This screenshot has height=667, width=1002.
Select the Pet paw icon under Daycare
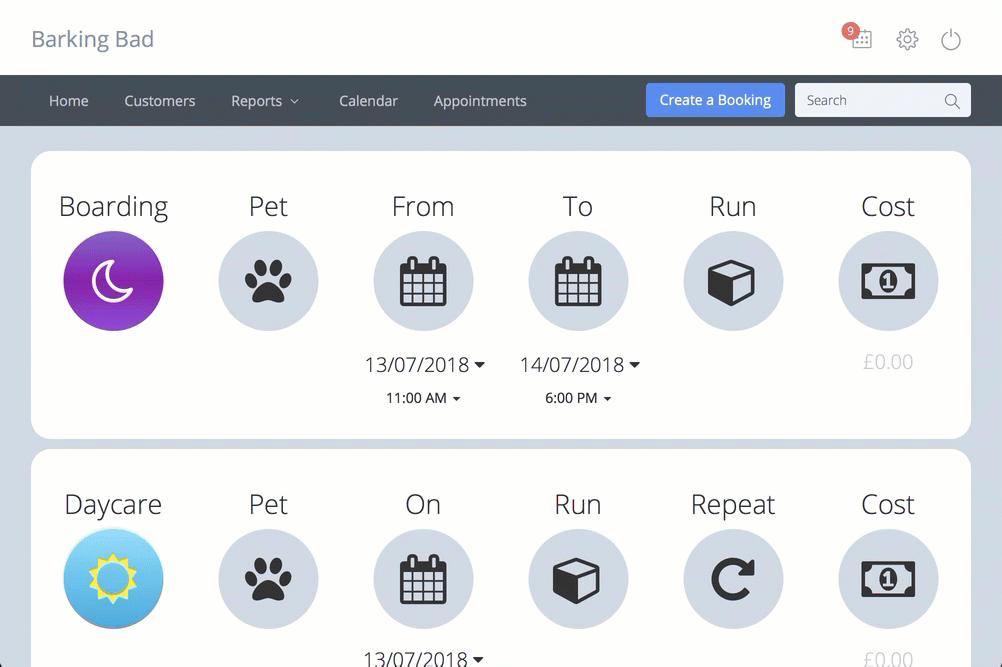(x=268, y=578)
